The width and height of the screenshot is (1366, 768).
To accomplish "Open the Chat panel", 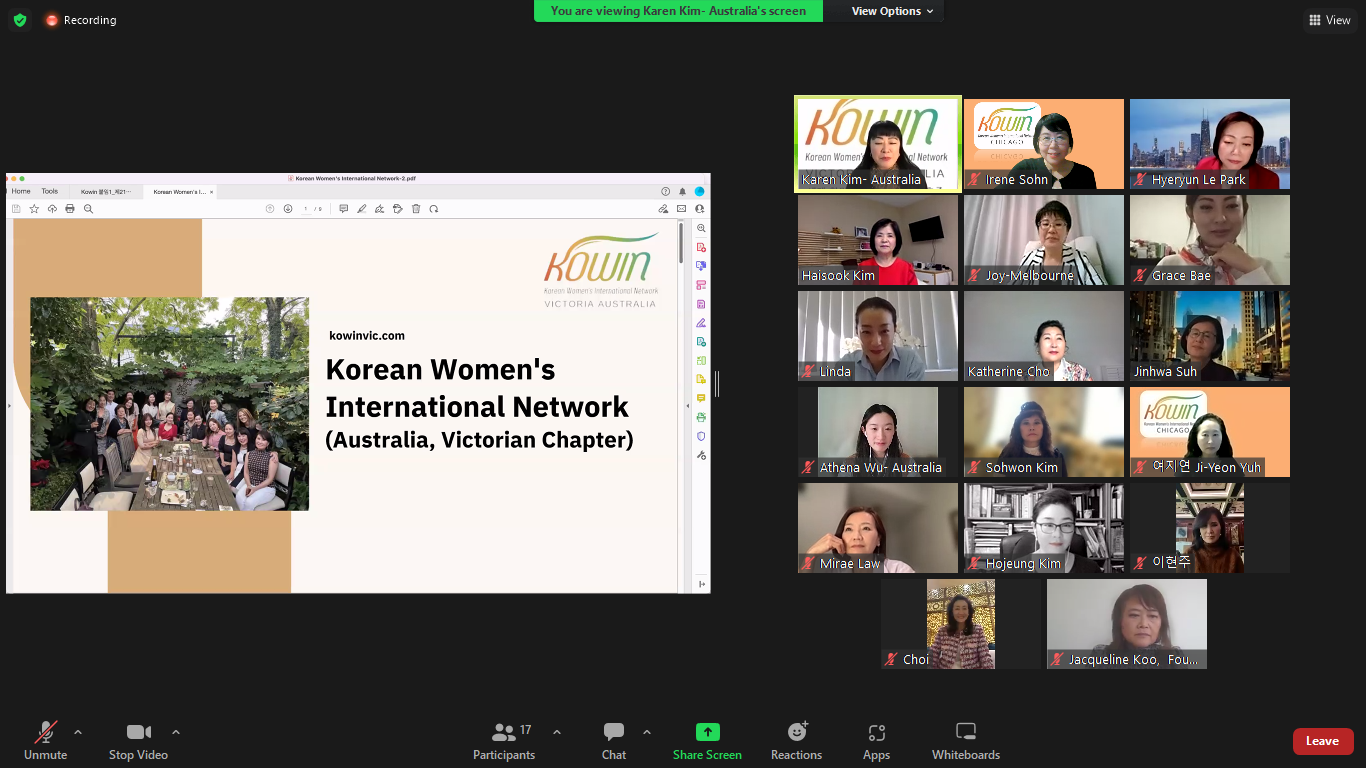I will click(x=614, y=740).
